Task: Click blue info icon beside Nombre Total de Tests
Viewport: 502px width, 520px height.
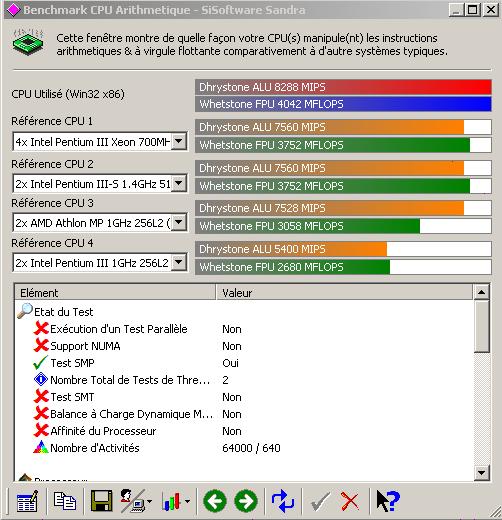Action: 41,380
